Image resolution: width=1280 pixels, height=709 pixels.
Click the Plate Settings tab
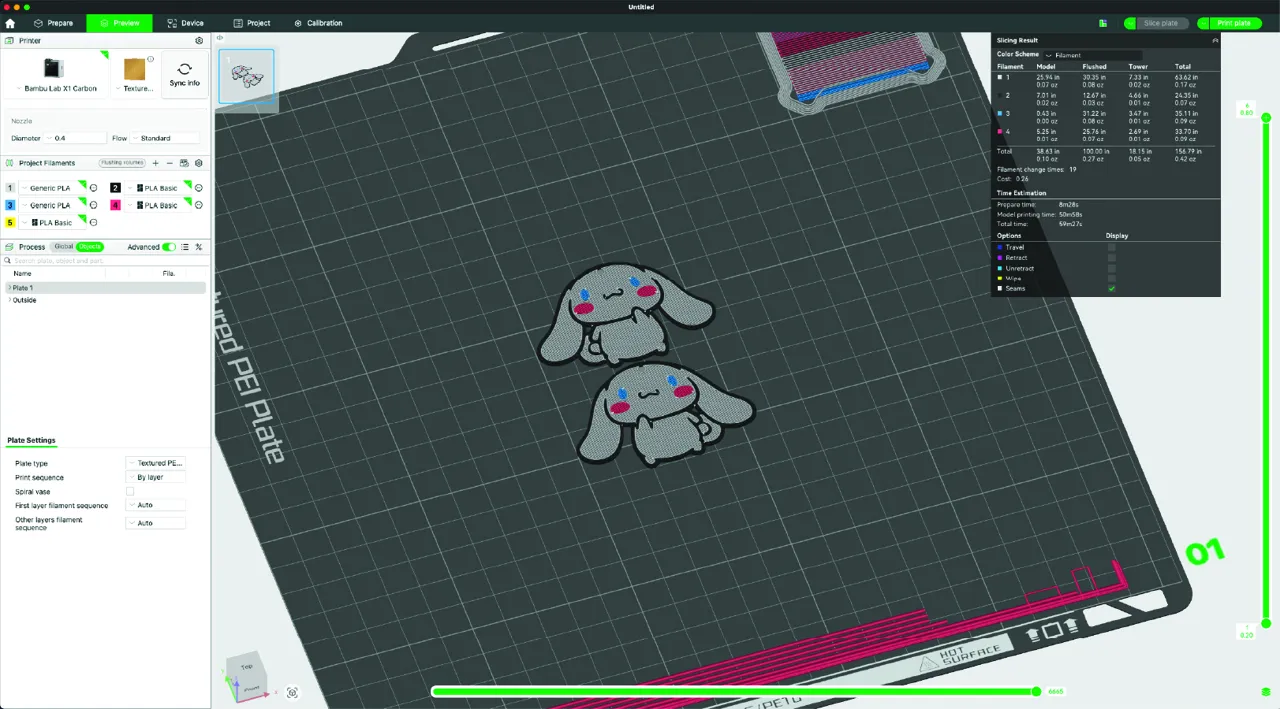pyautogui.click(x=31, y=440)
